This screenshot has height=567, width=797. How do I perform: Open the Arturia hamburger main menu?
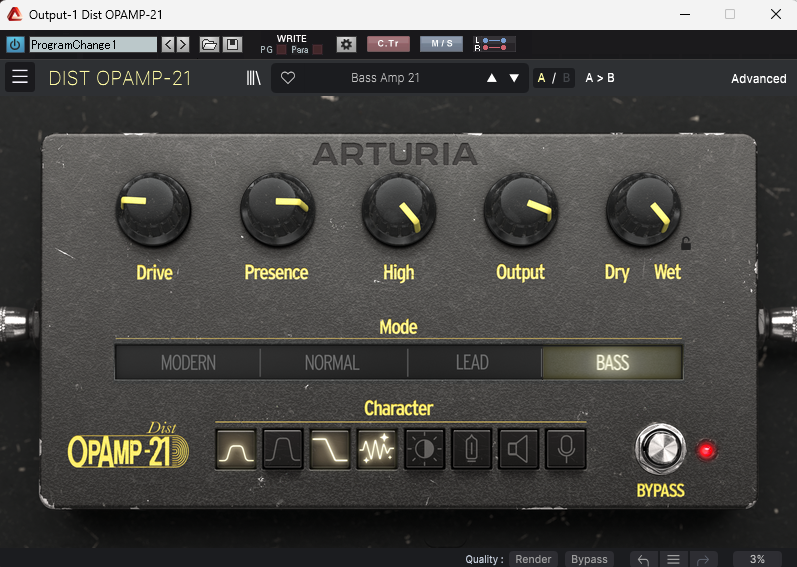20,77
